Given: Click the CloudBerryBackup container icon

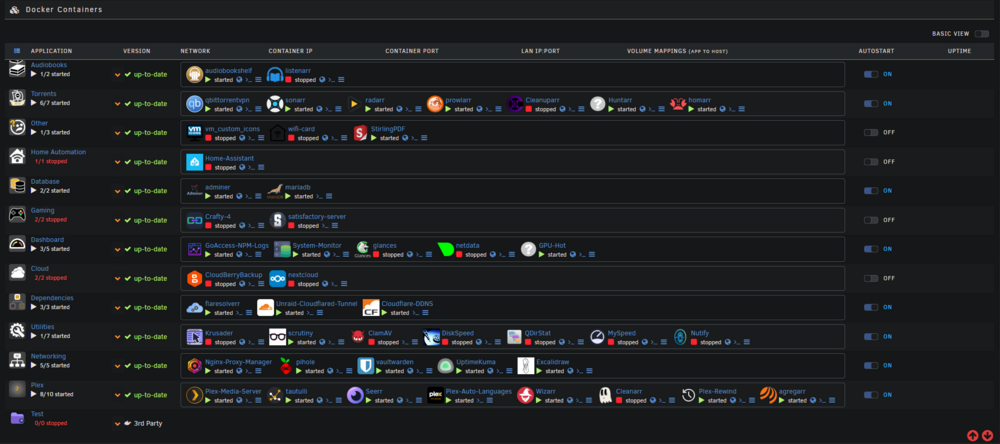Looking at the screenshot, I should (195, 279).
